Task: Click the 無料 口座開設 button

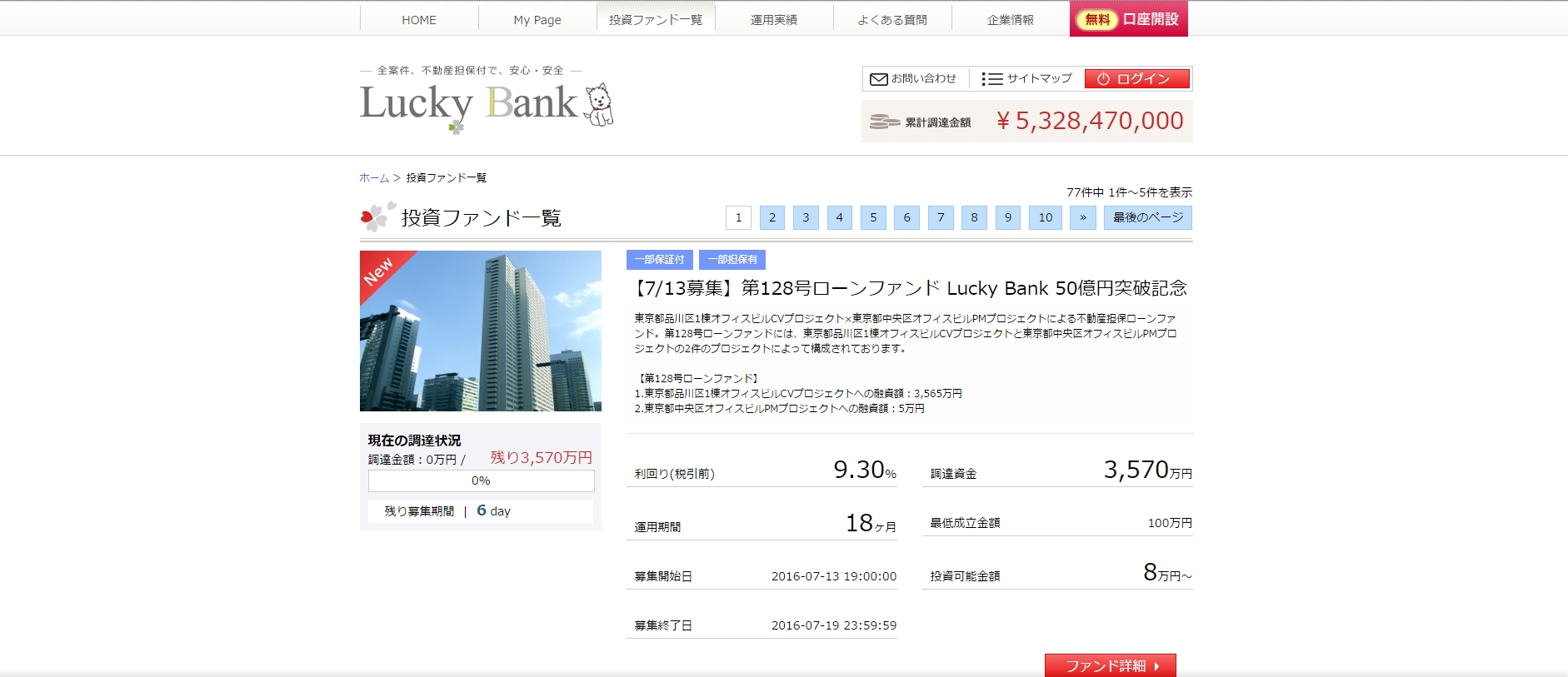Action: tap(1129, 18)
